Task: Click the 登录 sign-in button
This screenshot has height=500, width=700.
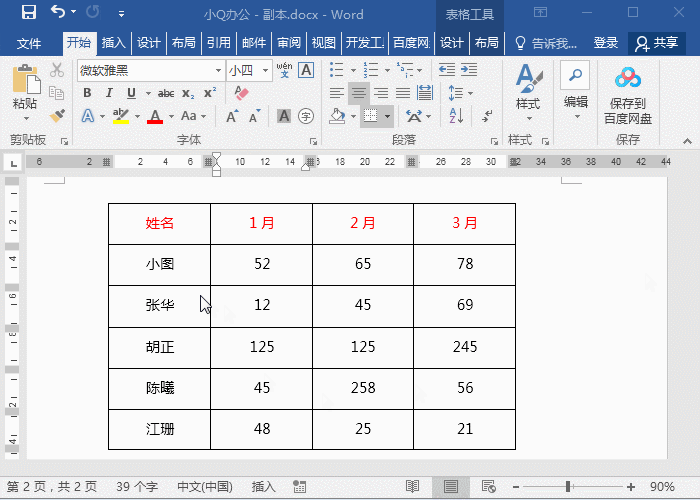Action: coord(605,43)
